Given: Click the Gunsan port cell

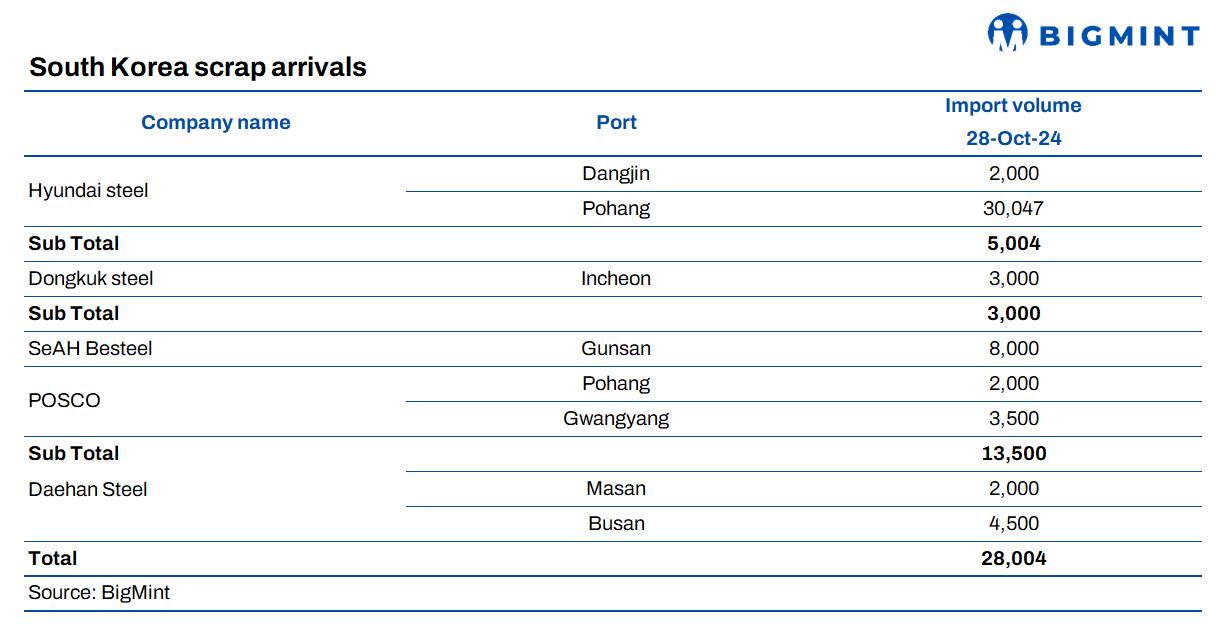Looking at the screenshot, I should click(x=616, y=348).
